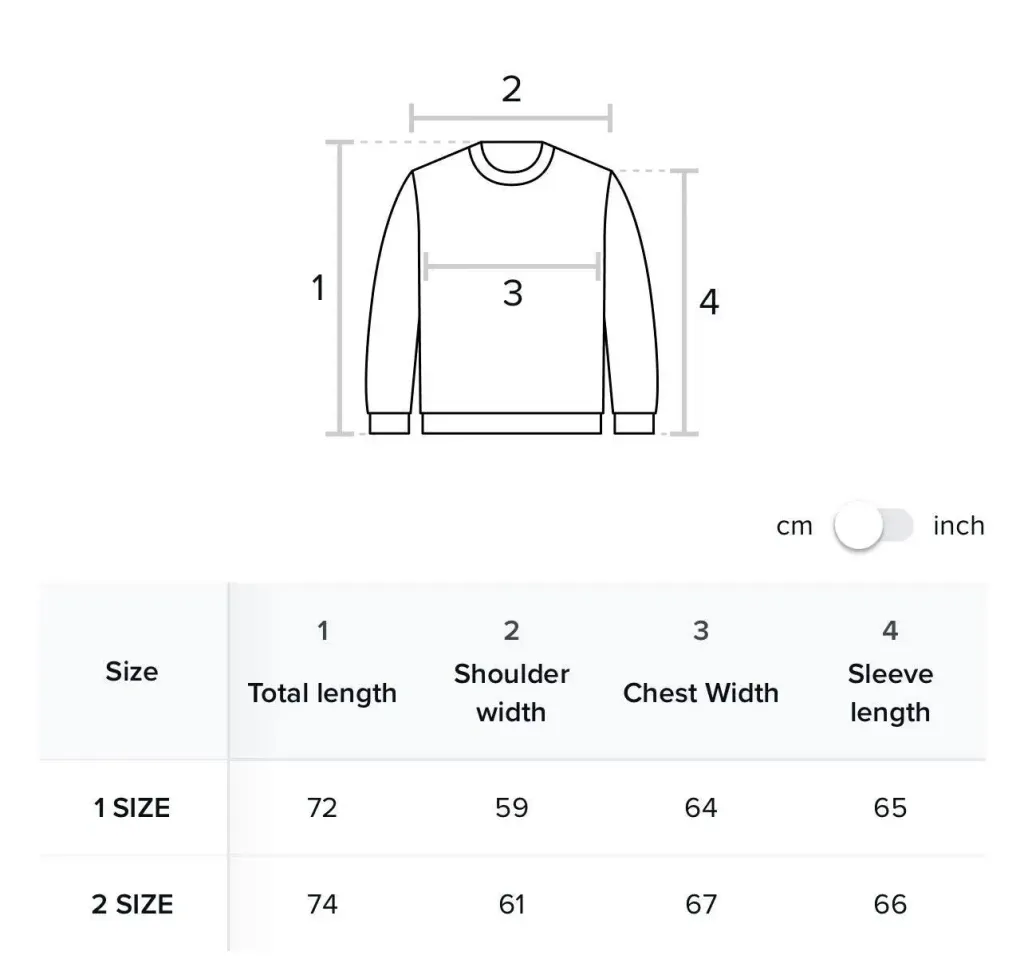
Task: Click the Sleeve length column header
Action: point(890,692)
